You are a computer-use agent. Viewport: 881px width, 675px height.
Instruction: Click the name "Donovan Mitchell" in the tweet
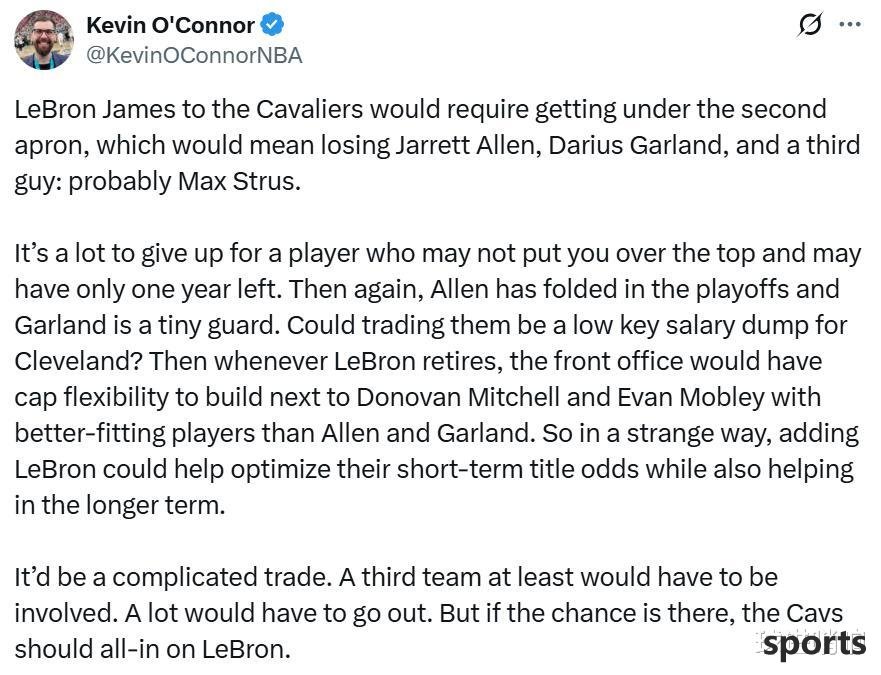click(458, 397)
